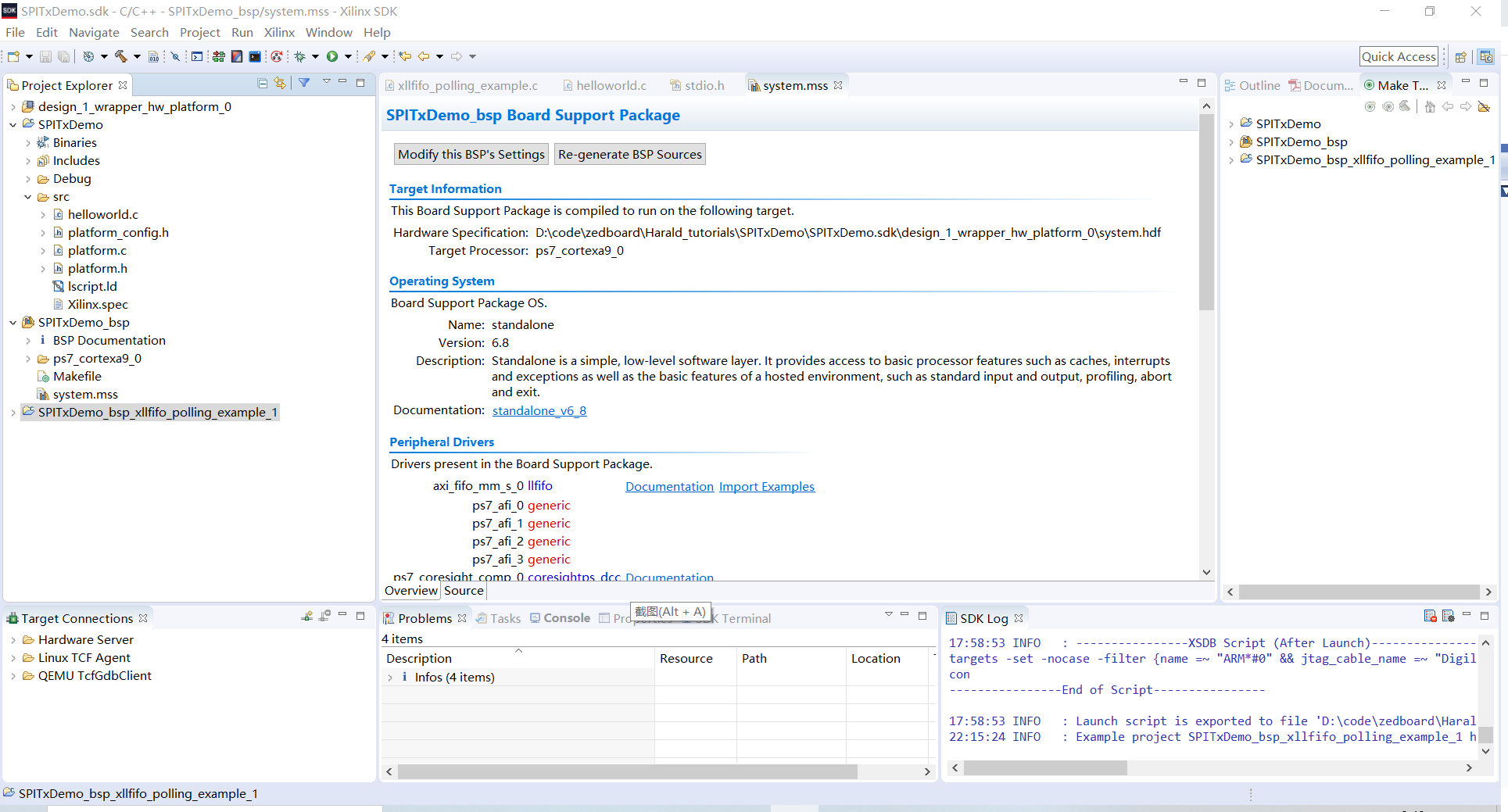Open the Debug dropdown arrow
Screen dimensions: 1508x812
click(x=315, y=56)
